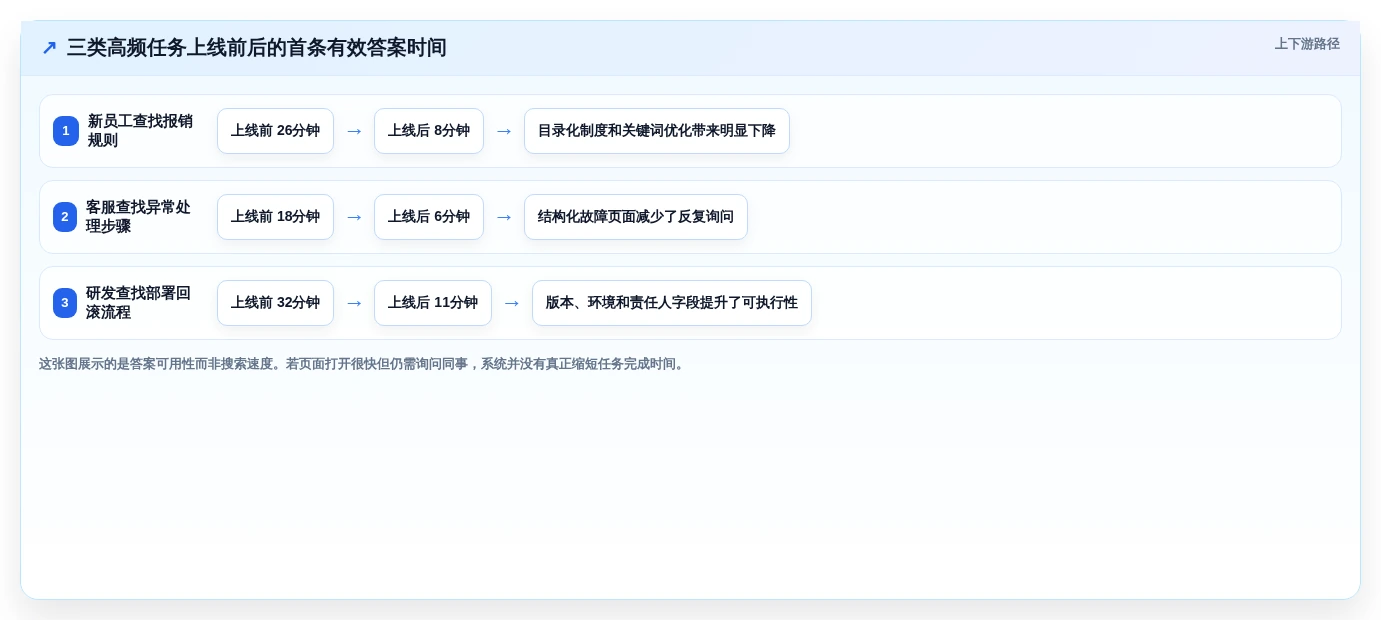The width and height of the screenshot is (1381, 620).
Task: Select the task label 新员工查找报销规则
Action: click(x=140, y=131)
